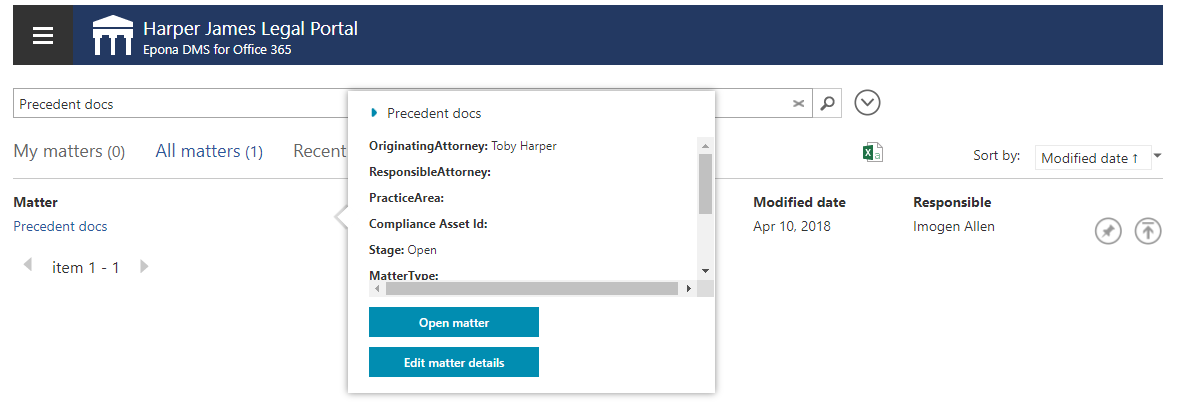Click the PracticeArea field label
1194x412 pixels.
(x=407, y=197)
